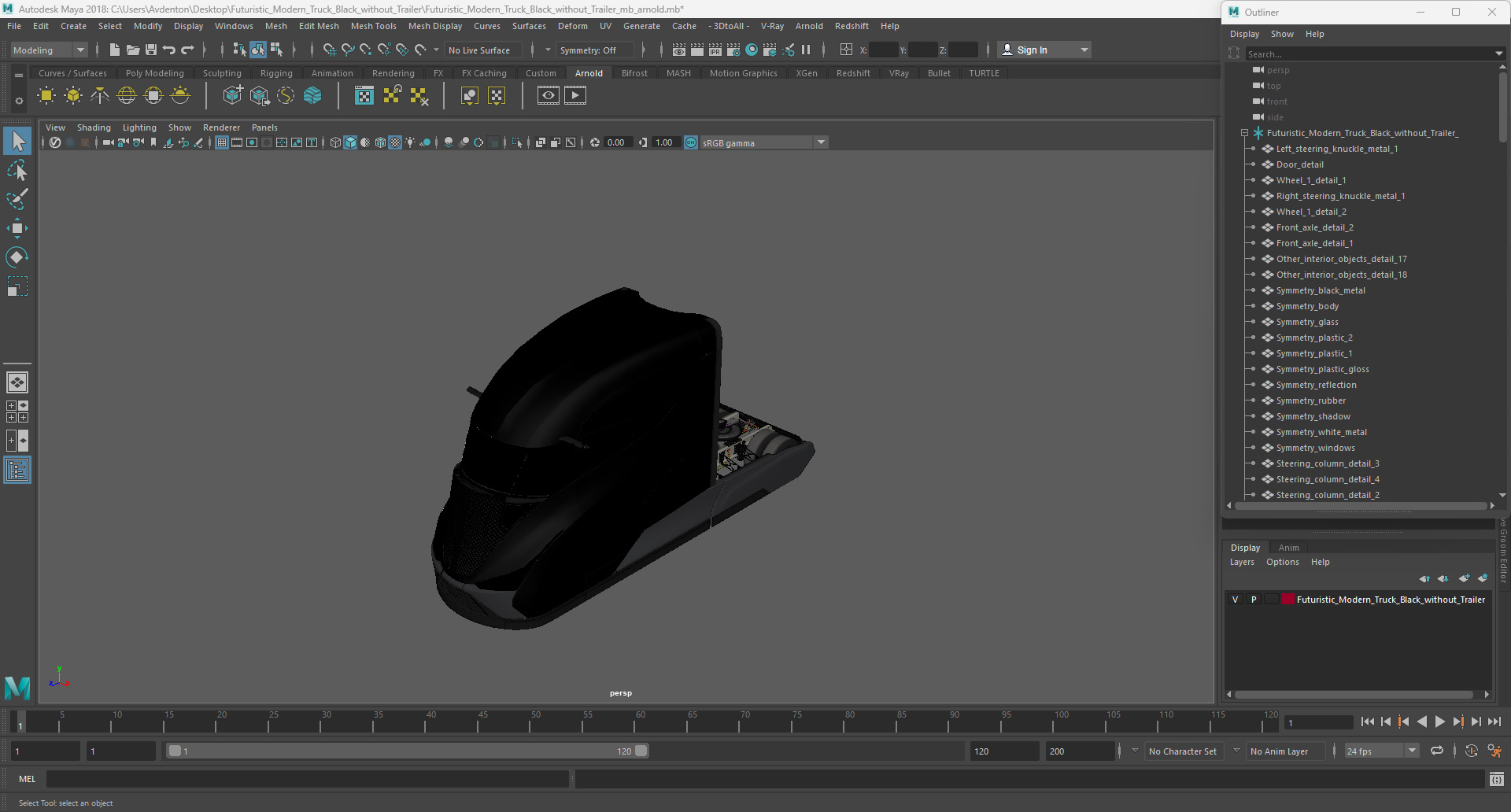Activate the Scale tool in toolbox
The width and height of the screenshot is (1511, 812).
point(17,286)
